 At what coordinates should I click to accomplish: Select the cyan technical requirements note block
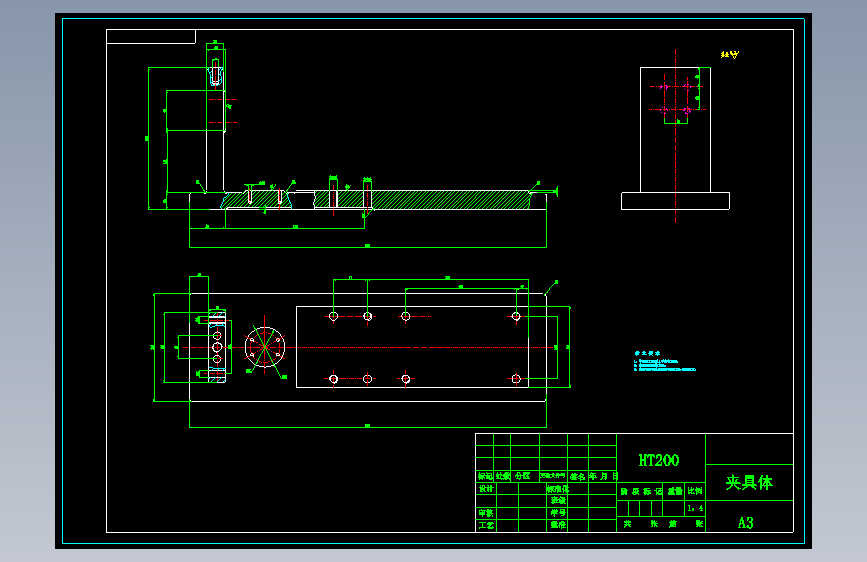point(665,361)
